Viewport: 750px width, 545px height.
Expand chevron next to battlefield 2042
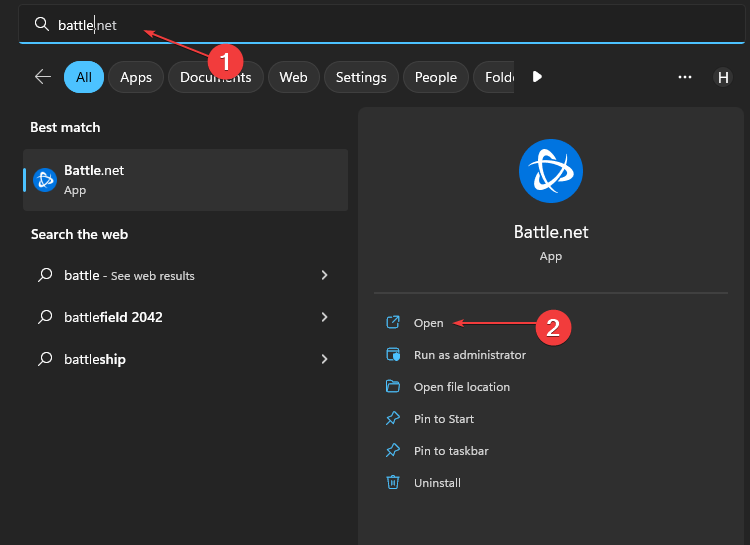324,317
